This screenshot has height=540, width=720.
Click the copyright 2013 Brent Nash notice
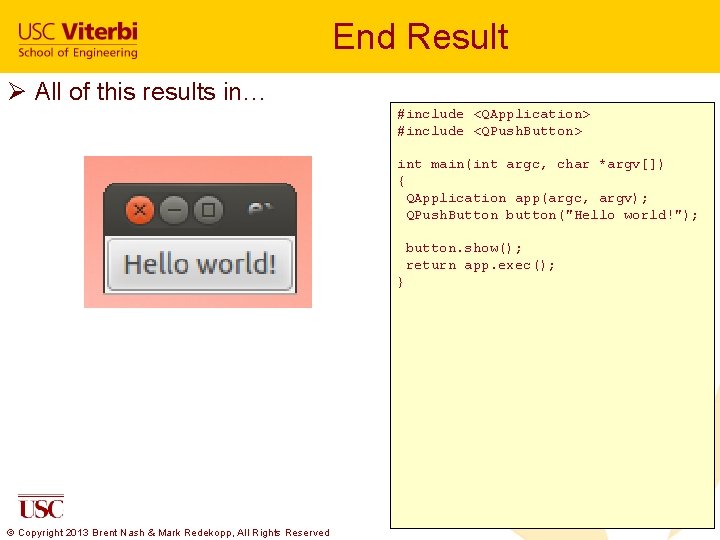coord(168,533)
